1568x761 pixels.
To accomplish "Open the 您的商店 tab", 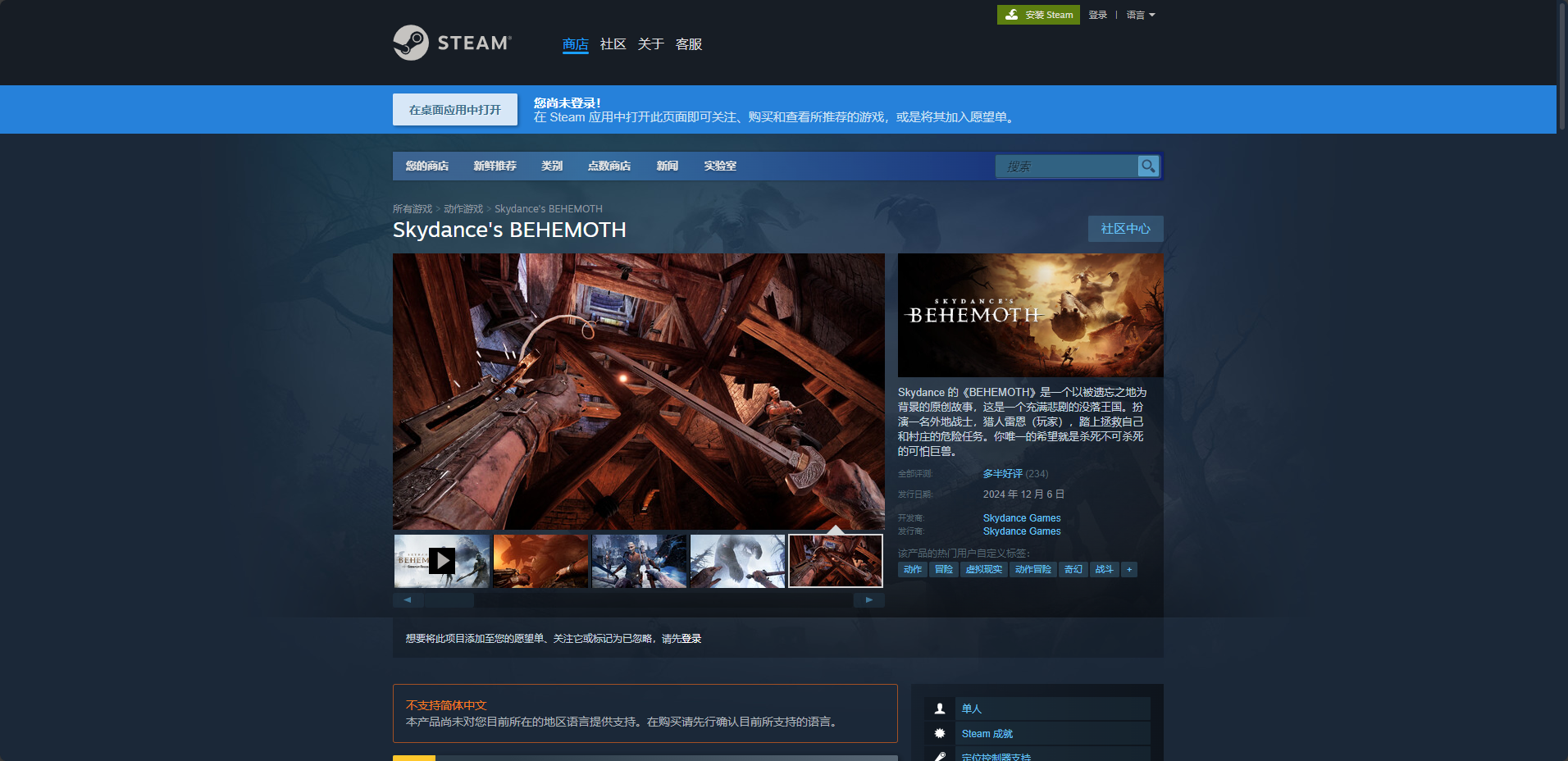I will pyautogui.click(x=427, y=166).
